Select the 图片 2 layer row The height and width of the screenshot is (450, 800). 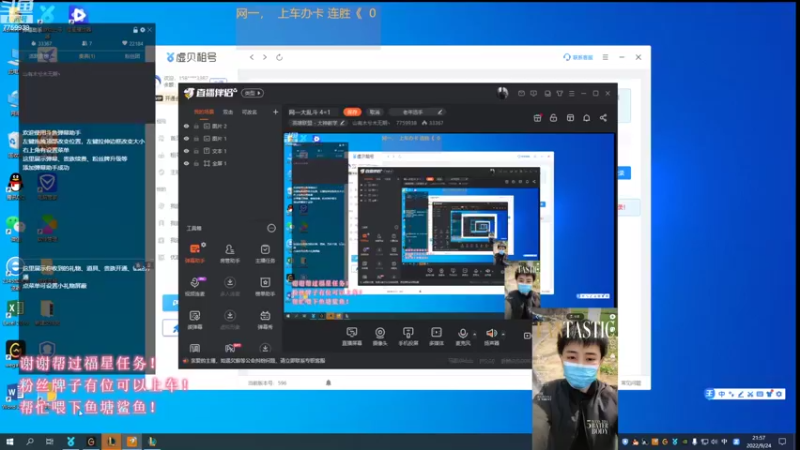pos(230,126)
